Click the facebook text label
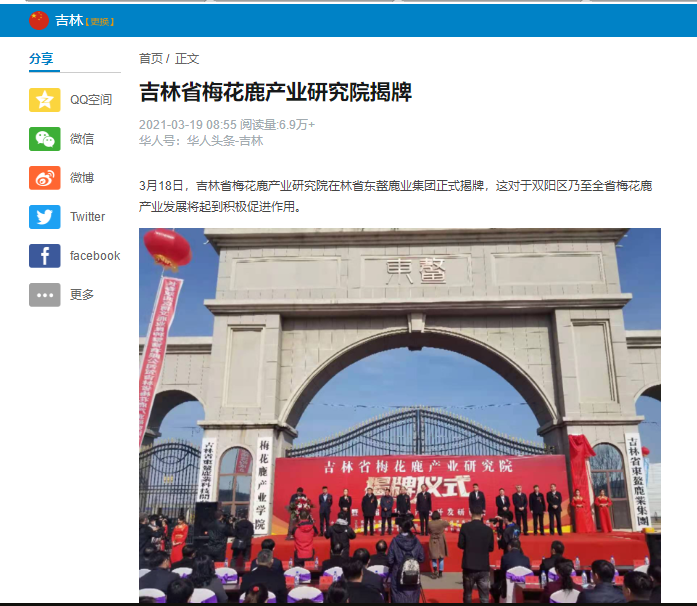This screenshot has height=606, width=697. pyautogui.click(x=95, y=256)
